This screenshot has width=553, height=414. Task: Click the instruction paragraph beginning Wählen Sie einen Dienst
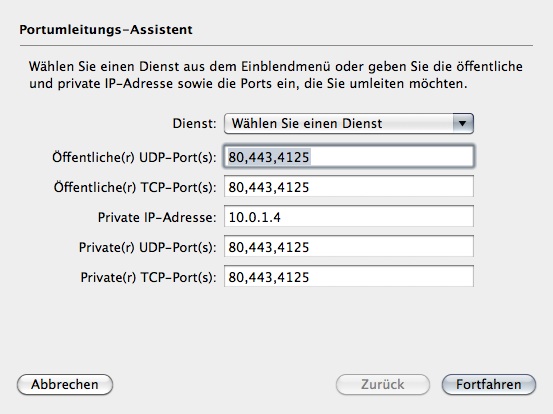(276, 75)
